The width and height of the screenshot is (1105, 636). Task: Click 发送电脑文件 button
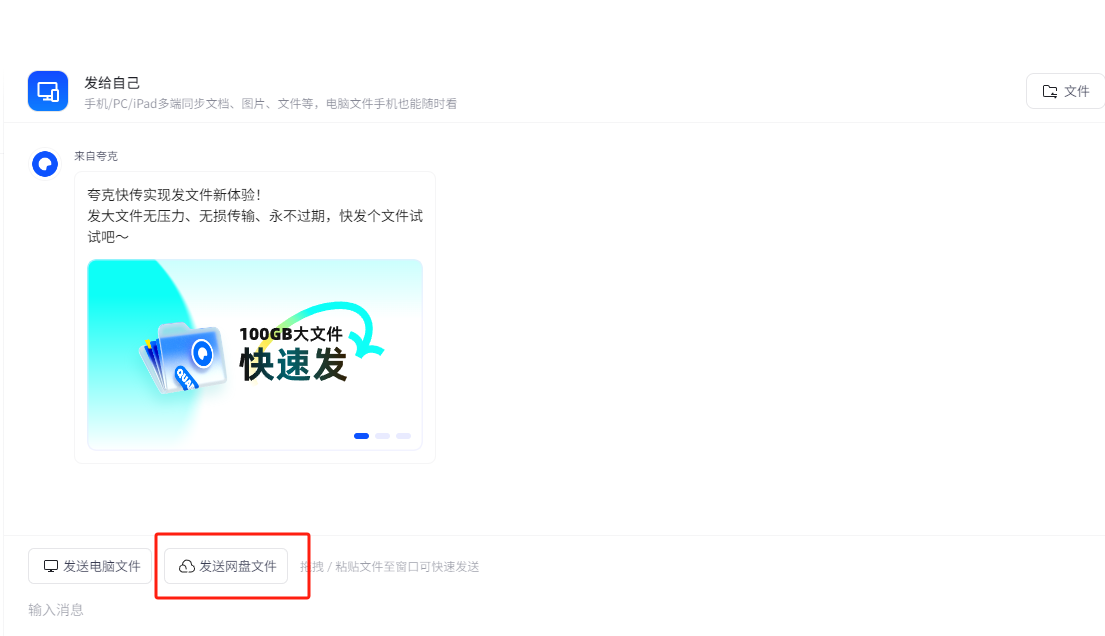(x=90, y=566)
